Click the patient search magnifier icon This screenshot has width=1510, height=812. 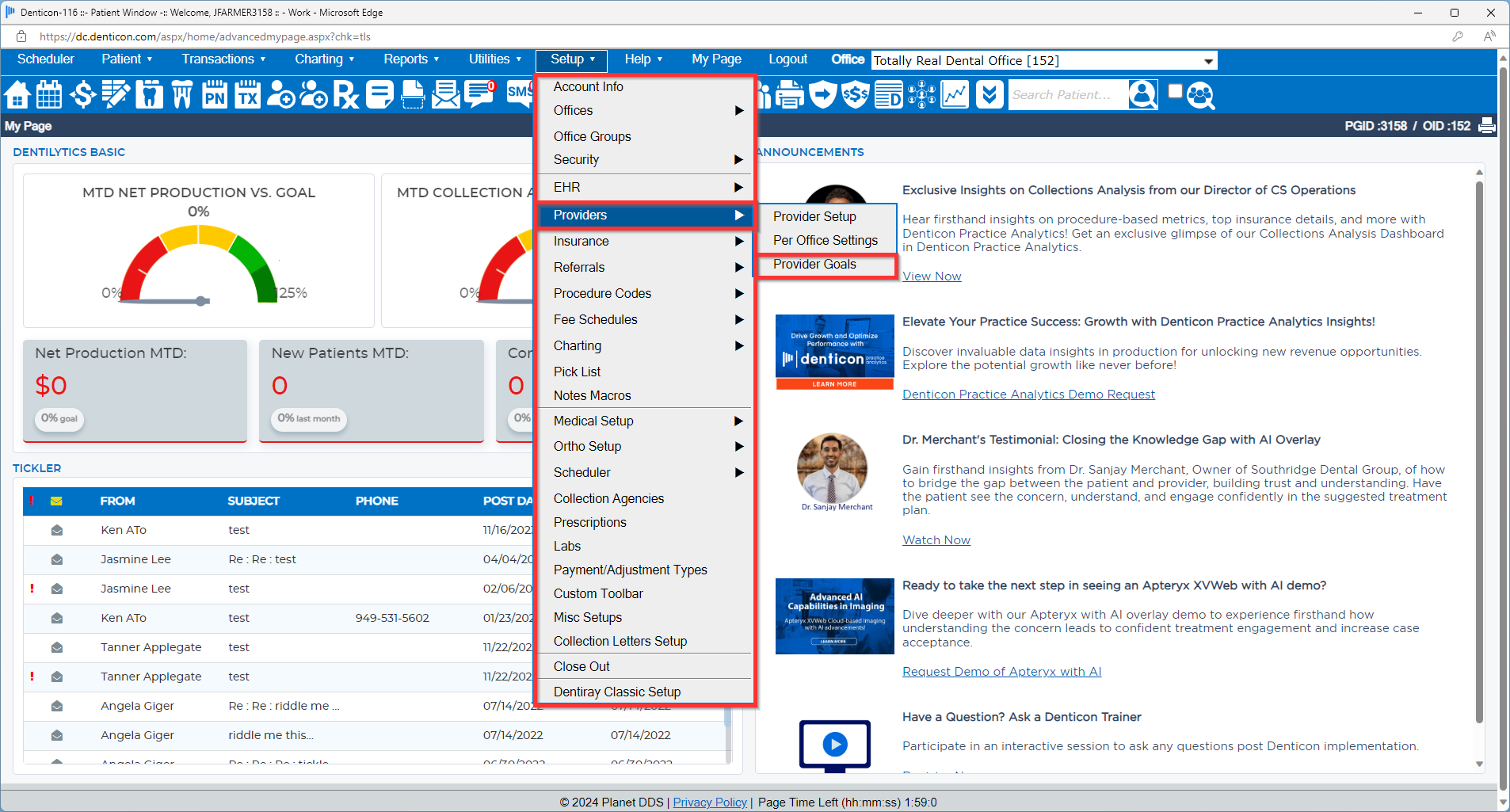pyautogui.click(x=1142, y=94)
